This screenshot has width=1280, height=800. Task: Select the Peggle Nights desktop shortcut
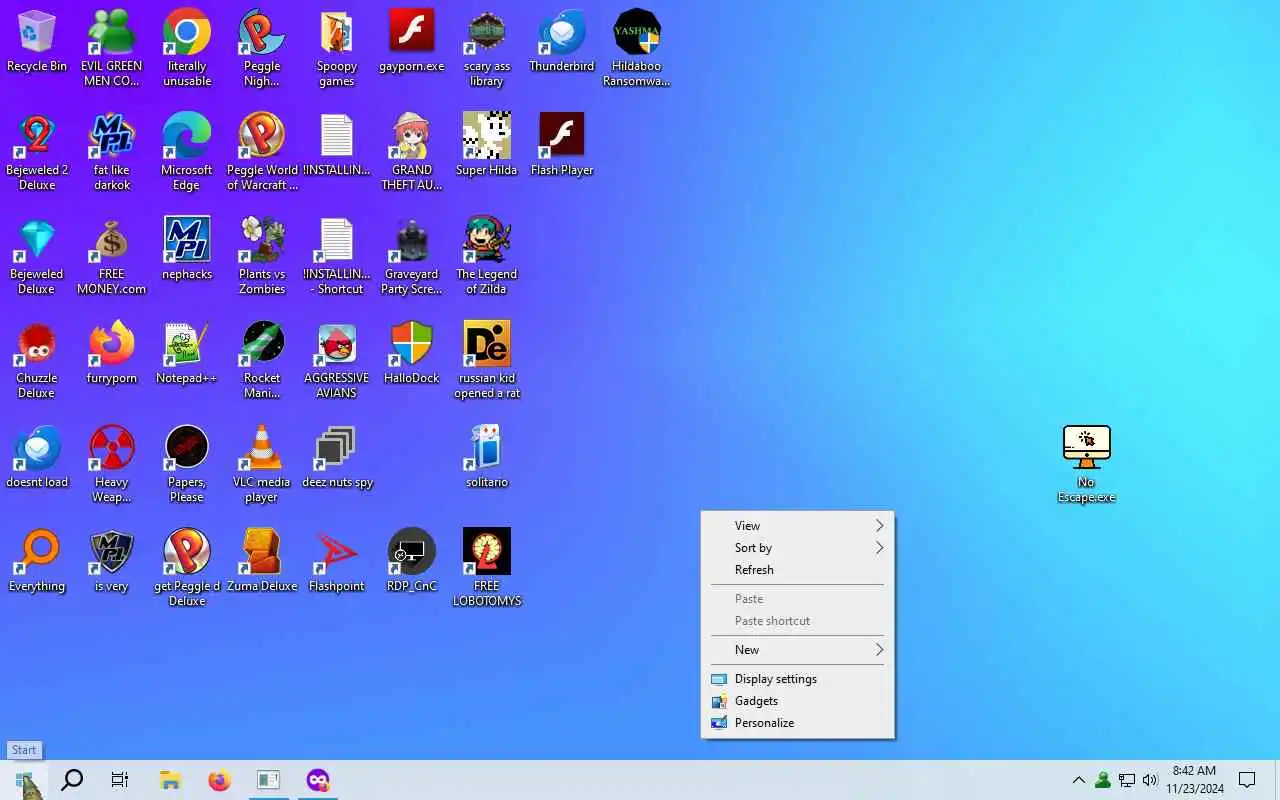[x=262, y=48]
